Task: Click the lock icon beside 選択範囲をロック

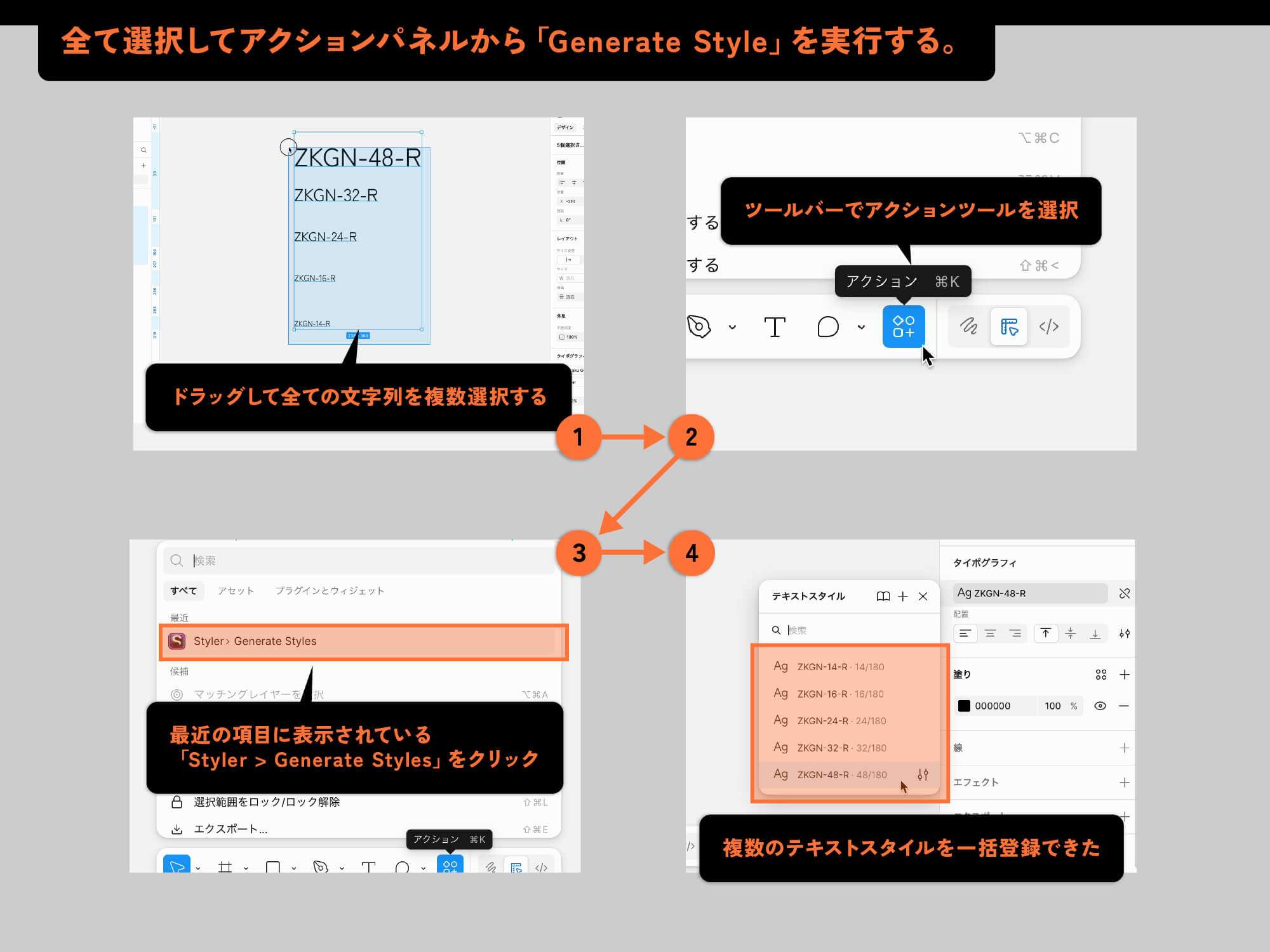Action: pos(177,802)
